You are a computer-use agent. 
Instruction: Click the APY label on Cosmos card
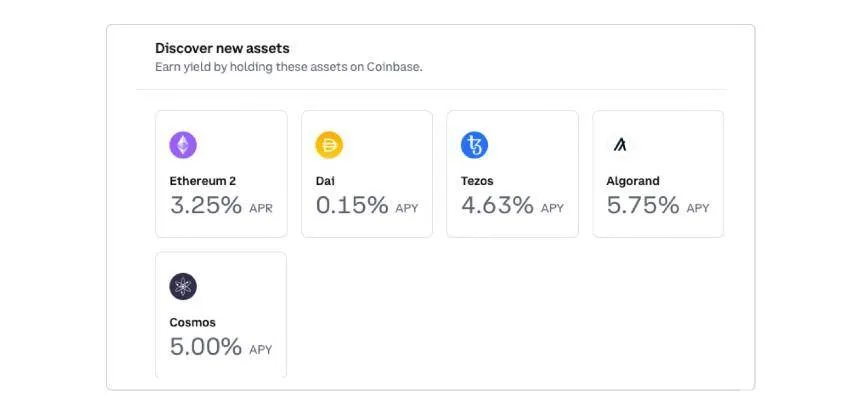[x=260, y=351]
